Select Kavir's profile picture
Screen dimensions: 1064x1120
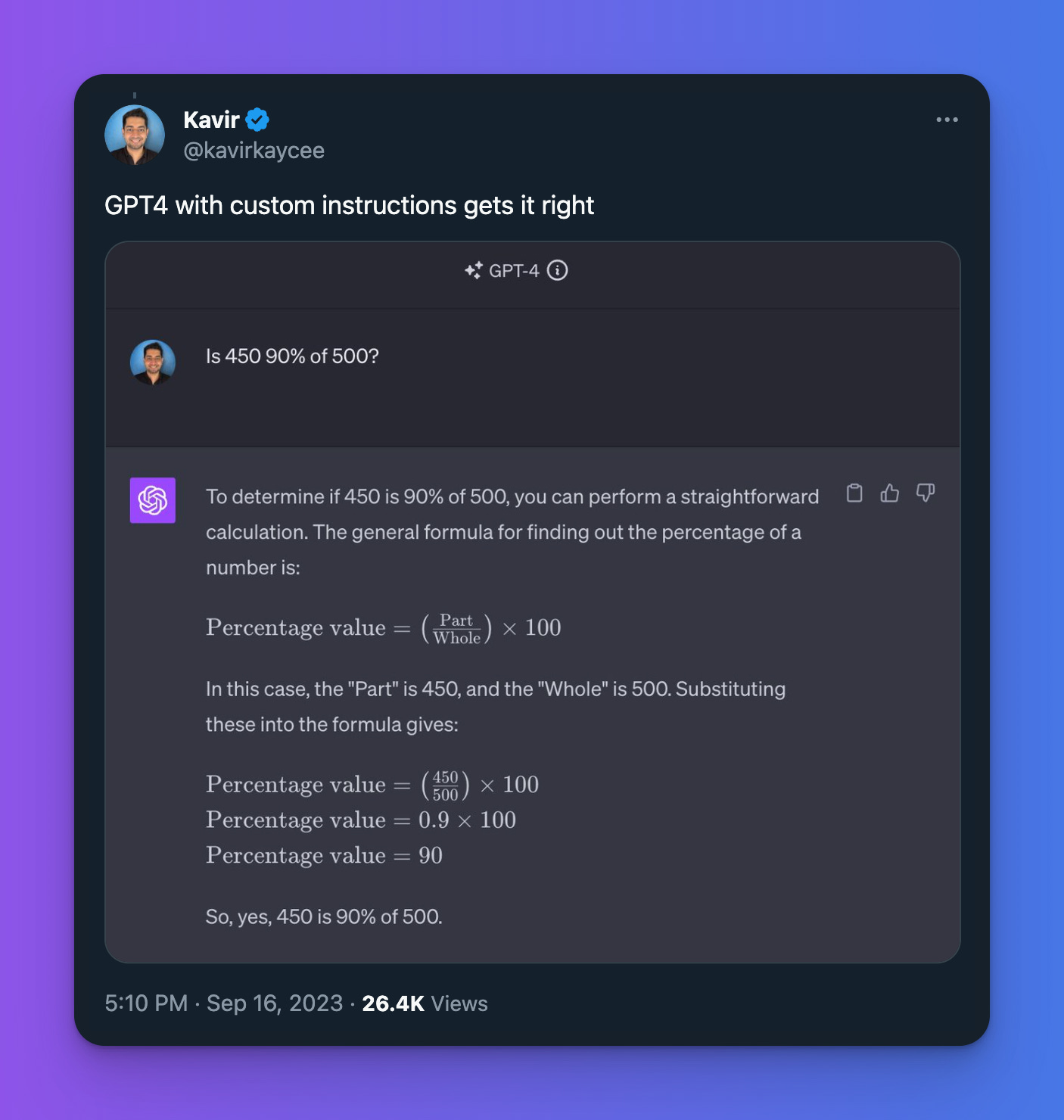pos(133,134)
